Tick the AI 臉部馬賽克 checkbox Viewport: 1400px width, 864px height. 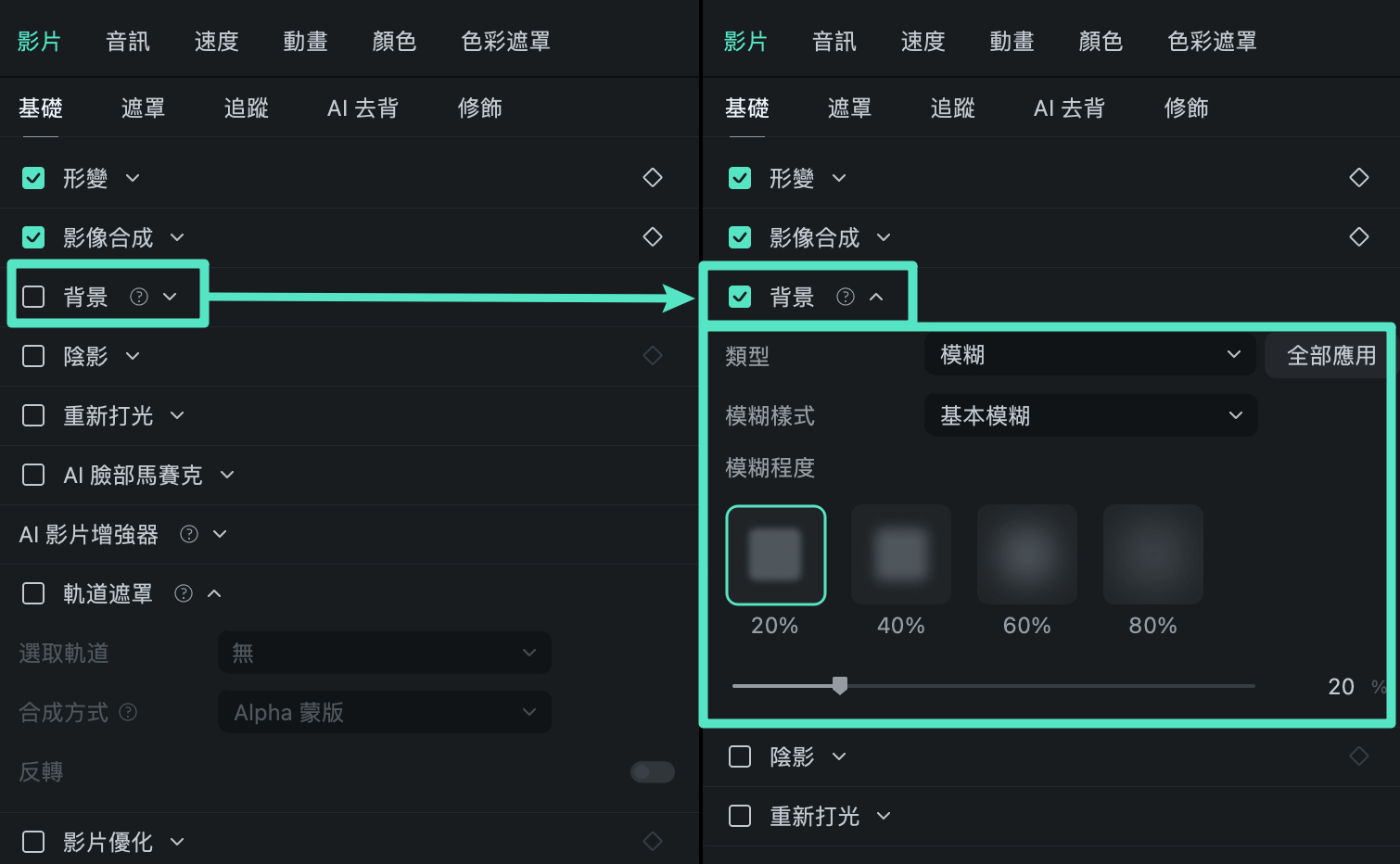tap(33, 475)
